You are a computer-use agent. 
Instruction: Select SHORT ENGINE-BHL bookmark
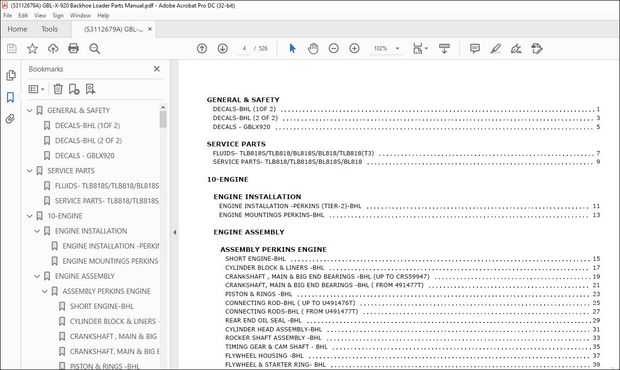[102, 306]
